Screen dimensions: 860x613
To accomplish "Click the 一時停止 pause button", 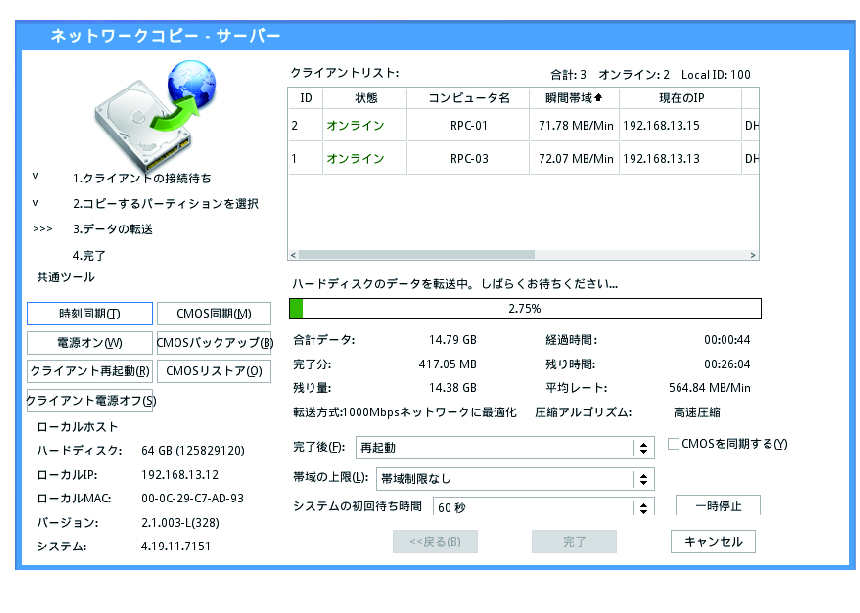I will click(x=717, y=506).
